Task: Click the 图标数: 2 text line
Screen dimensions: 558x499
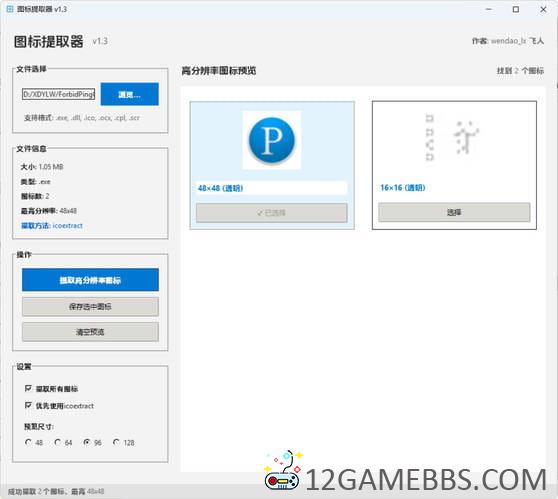Action: point(35,196)
